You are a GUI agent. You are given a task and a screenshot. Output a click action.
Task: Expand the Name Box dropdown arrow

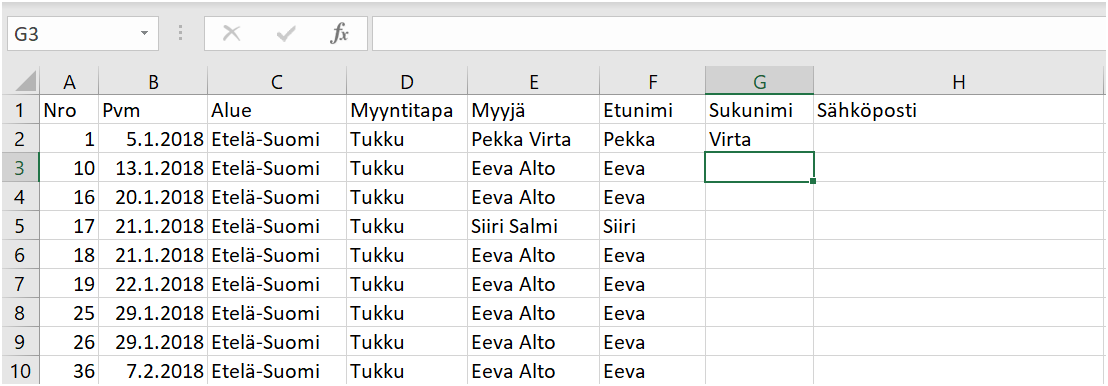[144, 34]
